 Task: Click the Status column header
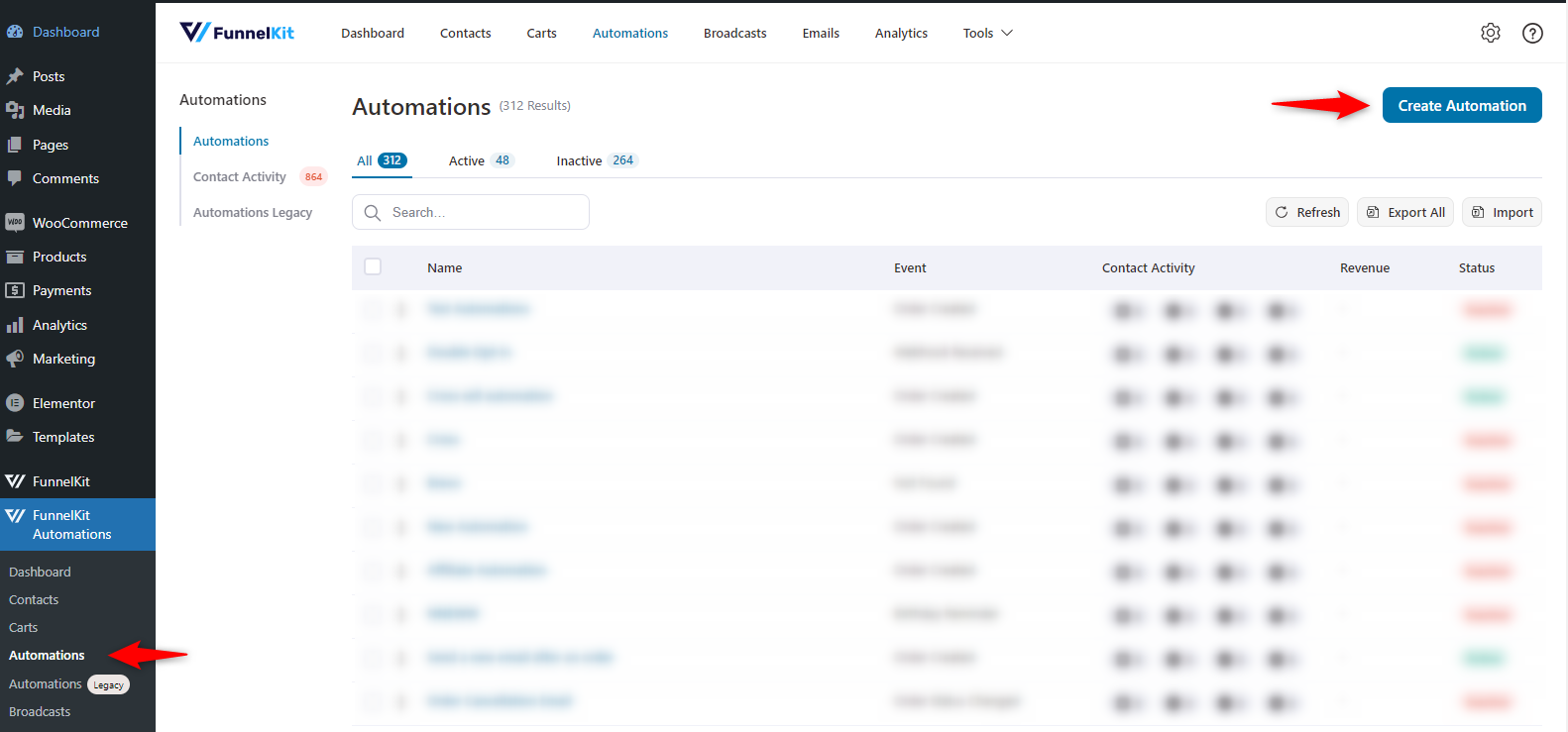(x=1477, y=267)
